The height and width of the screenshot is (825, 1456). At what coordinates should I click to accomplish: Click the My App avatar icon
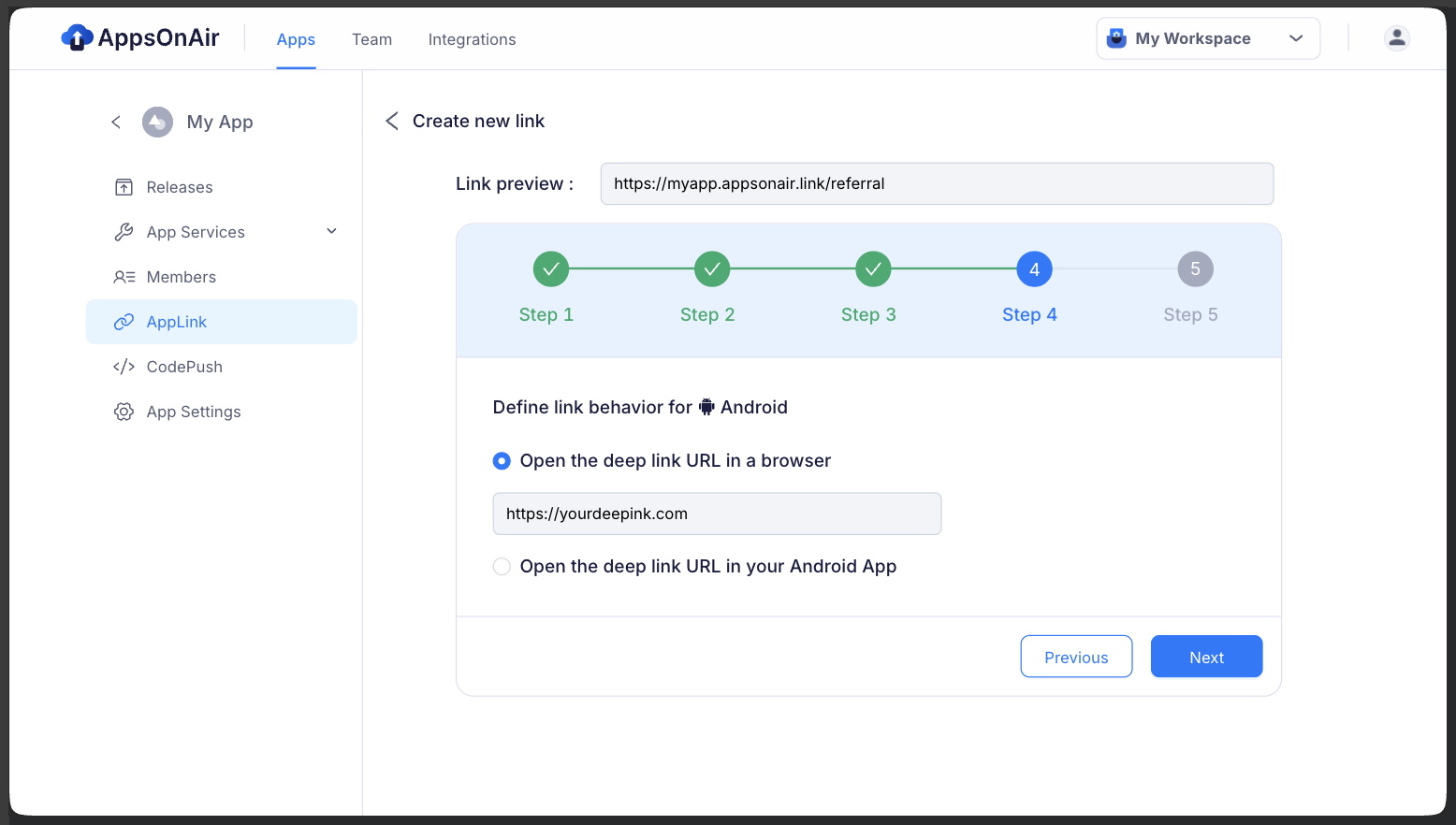click(157, 122)
